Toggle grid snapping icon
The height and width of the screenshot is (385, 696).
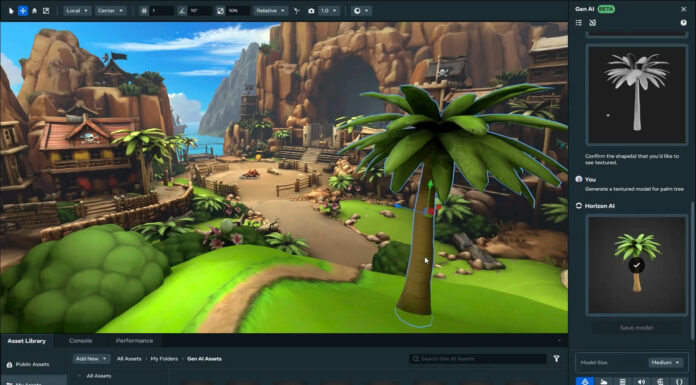(144, 11)
